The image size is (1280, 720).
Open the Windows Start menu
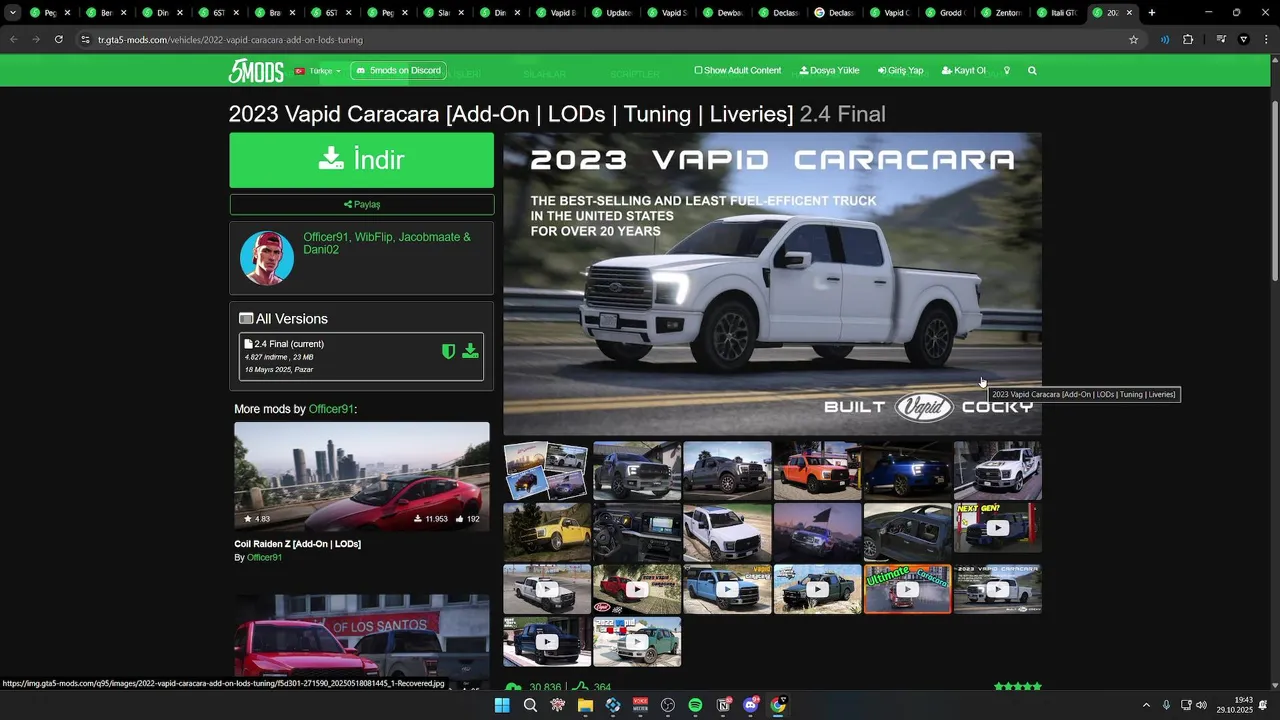[502, 705]
